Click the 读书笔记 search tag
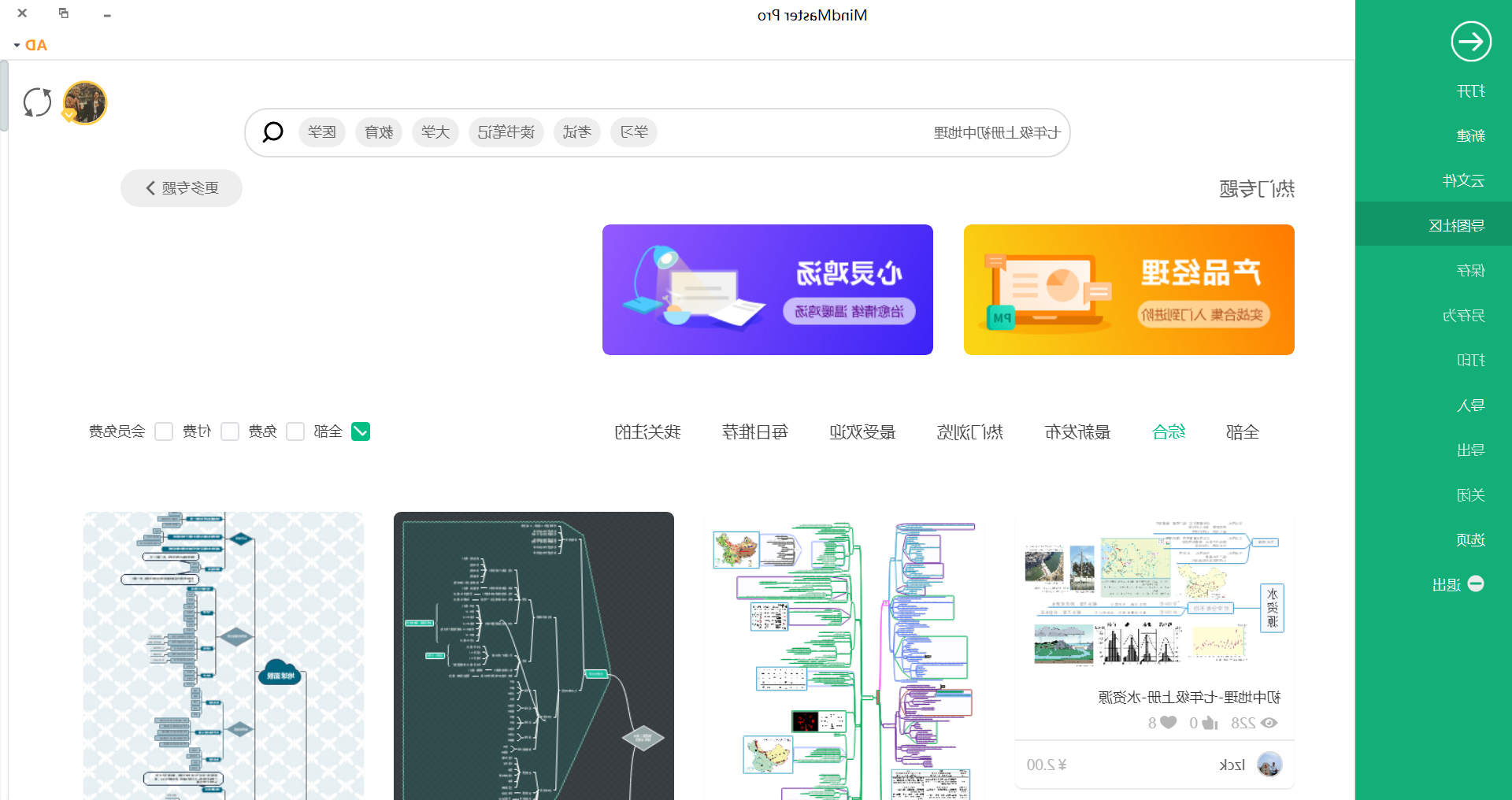 pyautogui.click(x=506, y=132)
